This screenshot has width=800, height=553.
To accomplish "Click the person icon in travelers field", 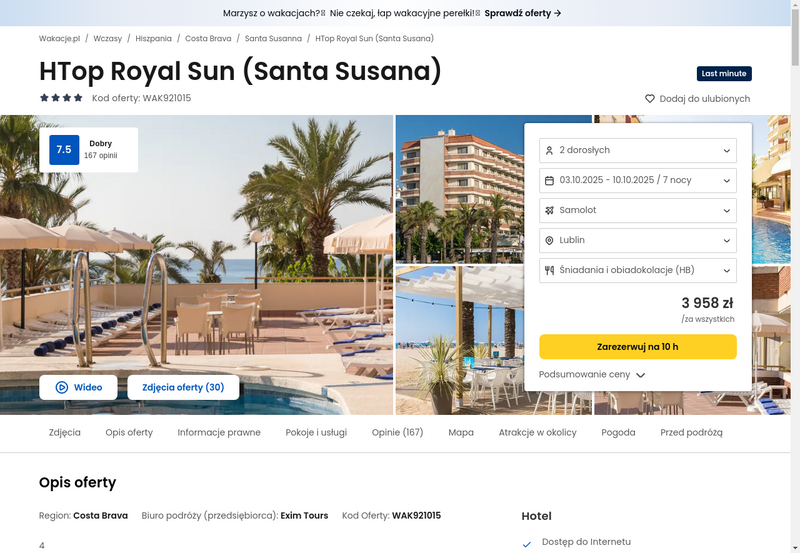I will (549, 150).
